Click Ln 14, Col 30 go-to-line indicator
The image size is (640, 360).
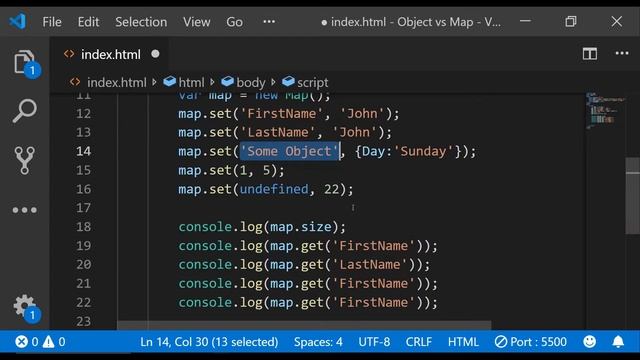point(209,342)
